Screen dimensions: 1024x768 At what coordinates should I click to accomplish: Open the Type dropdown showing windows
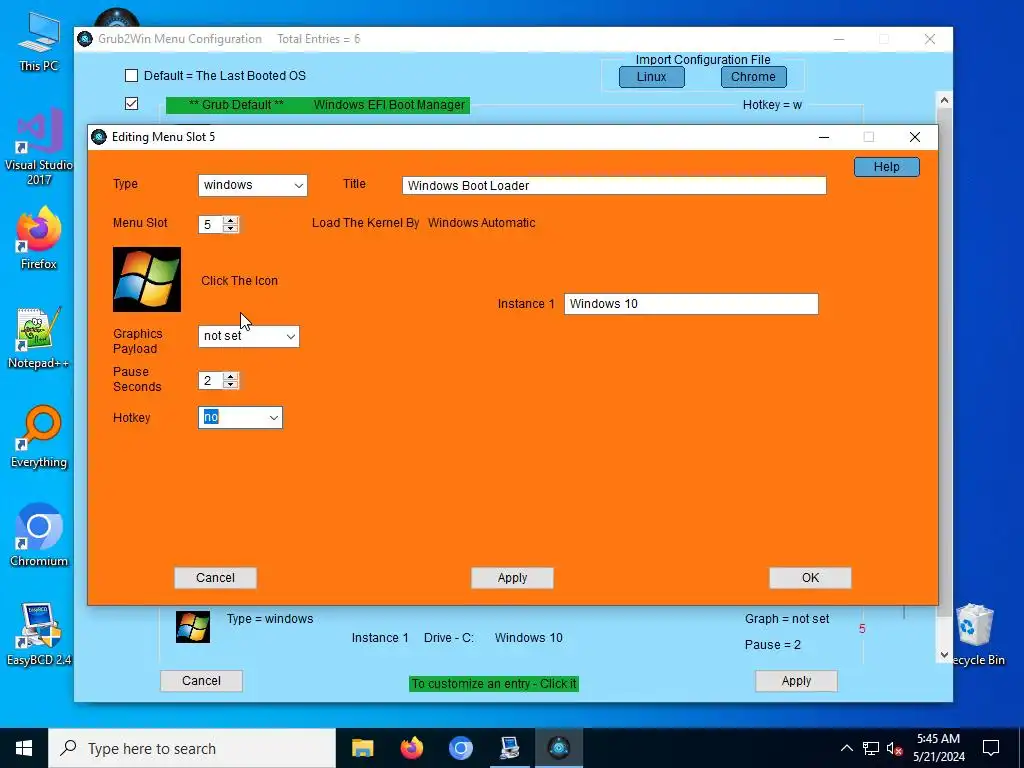pos(253,185)
